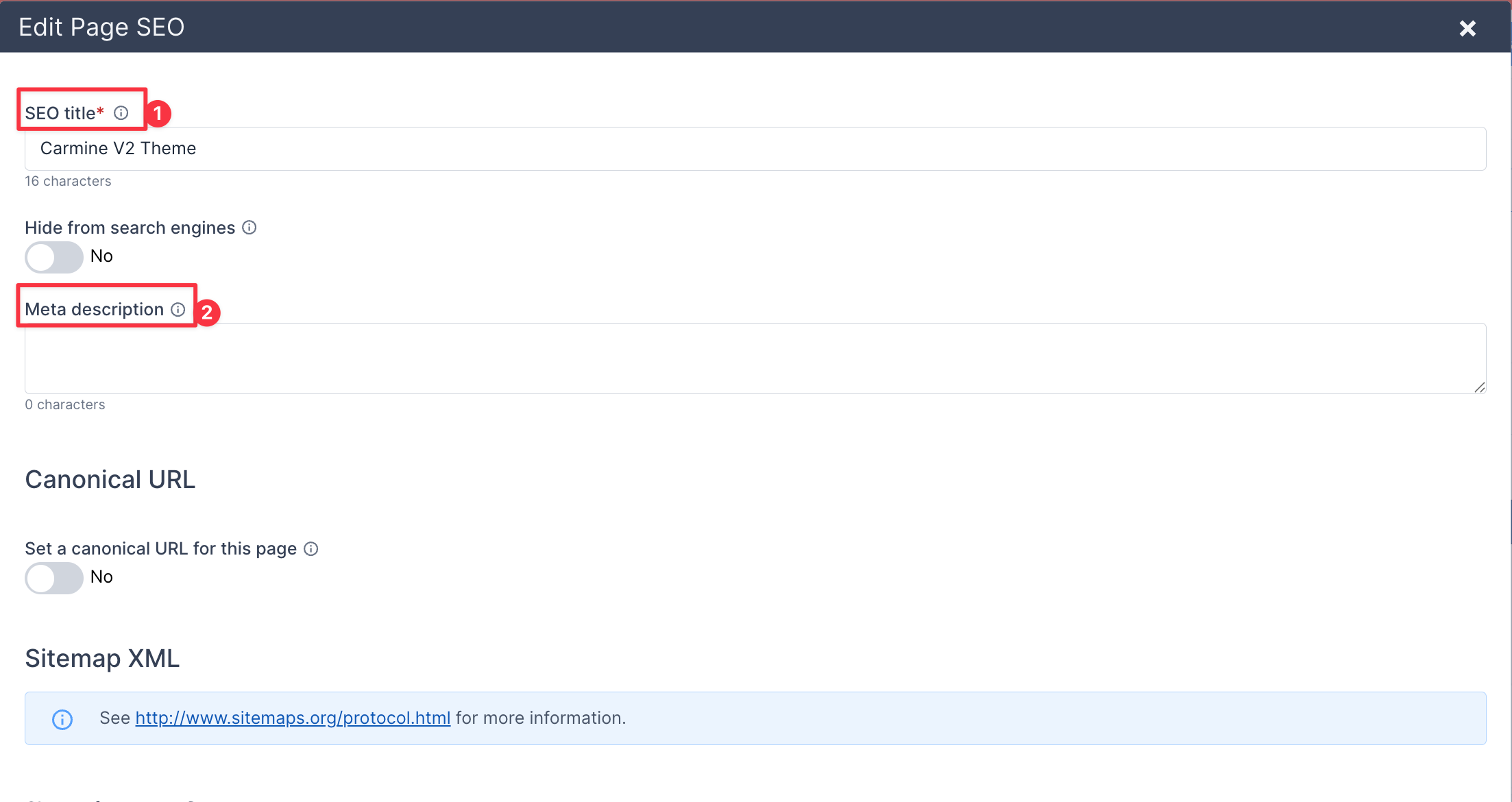Click the red number 2 annotation badge
Image resolution: width=1512 pixels, height=802 pixels.
tap(207, 313)
